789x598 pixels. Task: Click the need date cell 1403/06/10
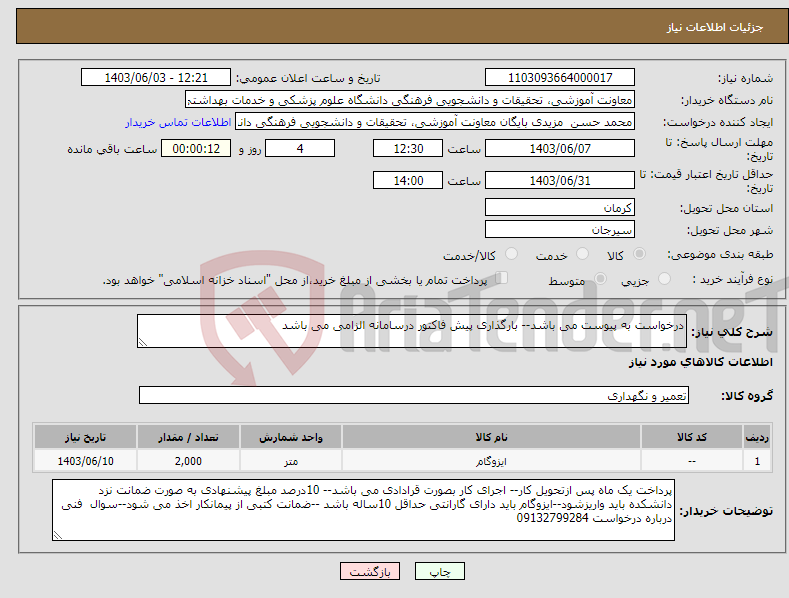coord(85,461)
